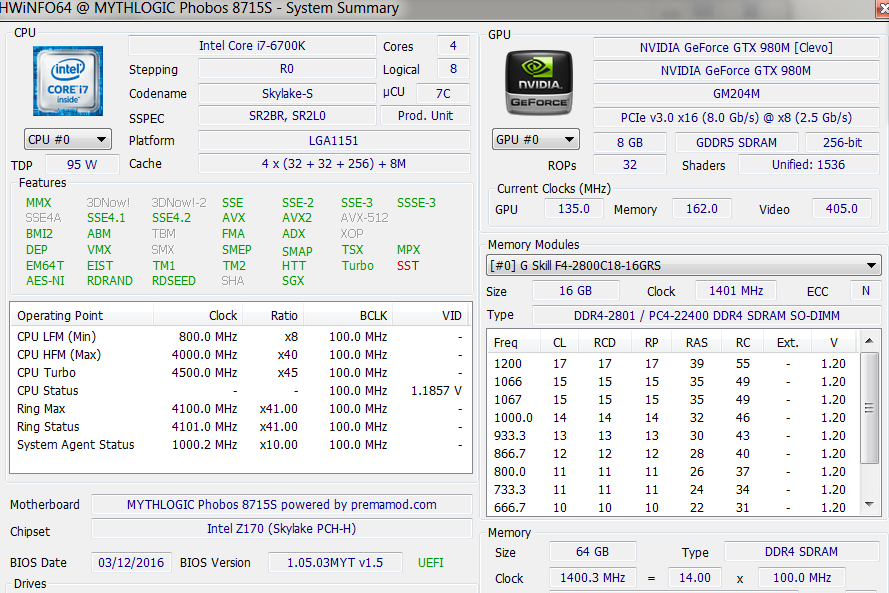This screenshot has height=593, width=889.
Task: Click the BCLK column header
Action: point(349,316)
